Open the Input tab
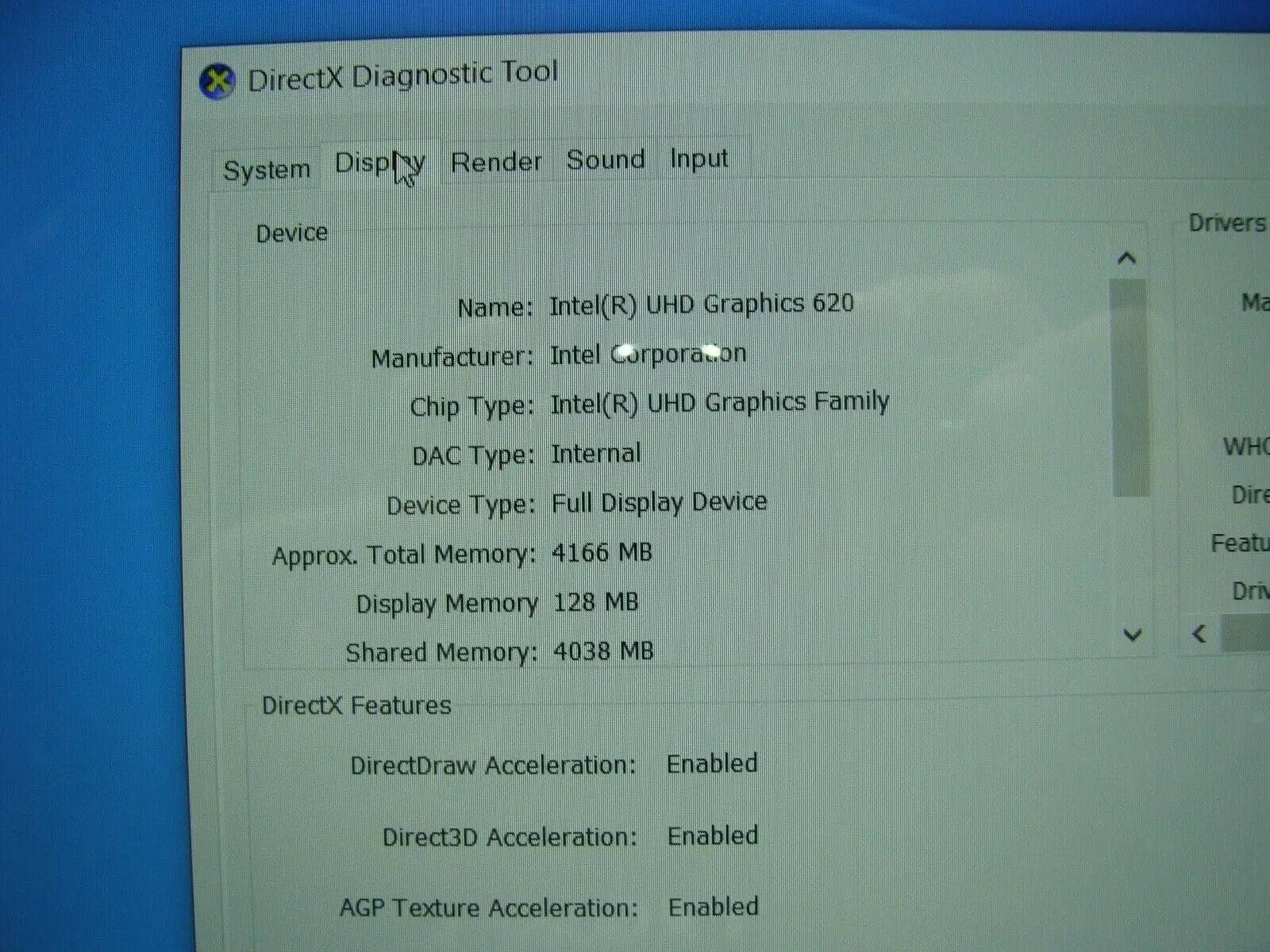 click(x=698, y=158)
